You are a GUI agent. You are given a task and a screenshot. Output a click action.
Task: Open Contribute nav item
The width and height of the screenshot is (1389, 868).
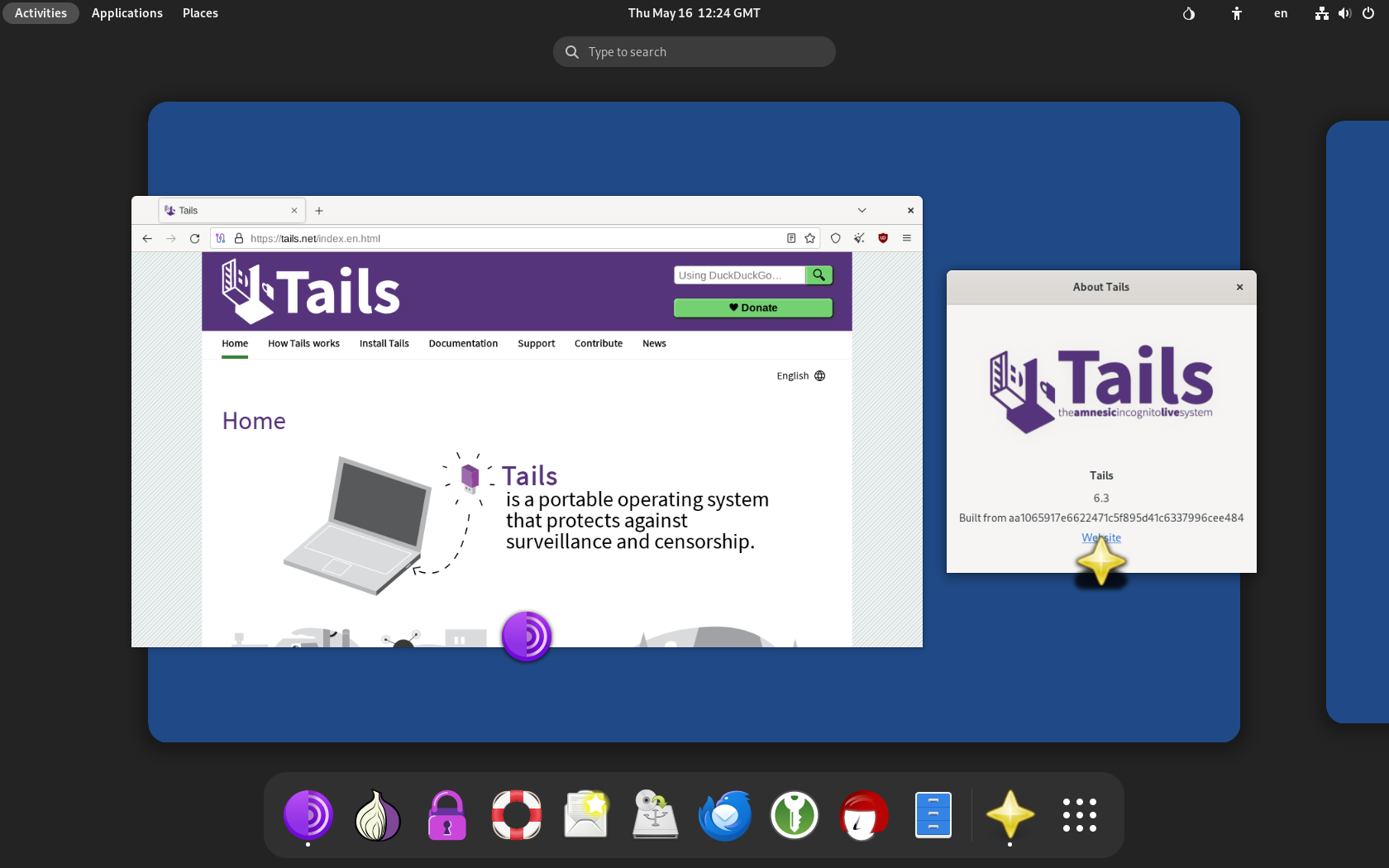tap(599, 344)
